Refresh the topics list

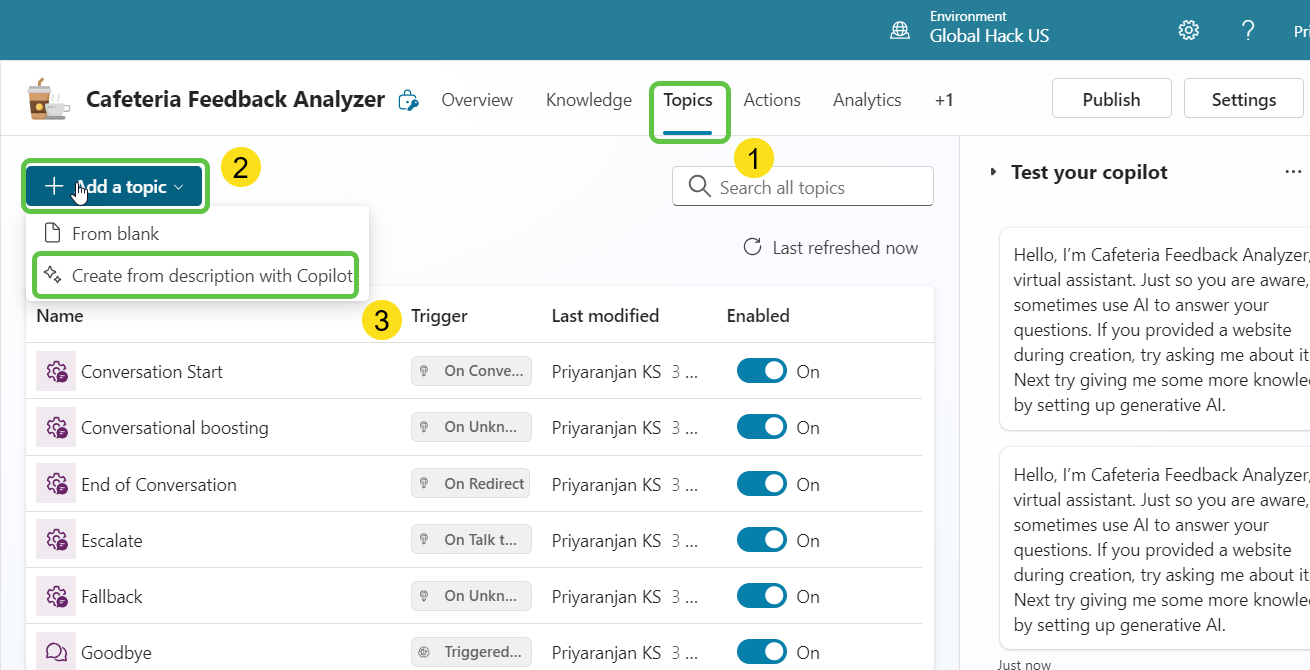pyautogui.click(x=752, y=247)
